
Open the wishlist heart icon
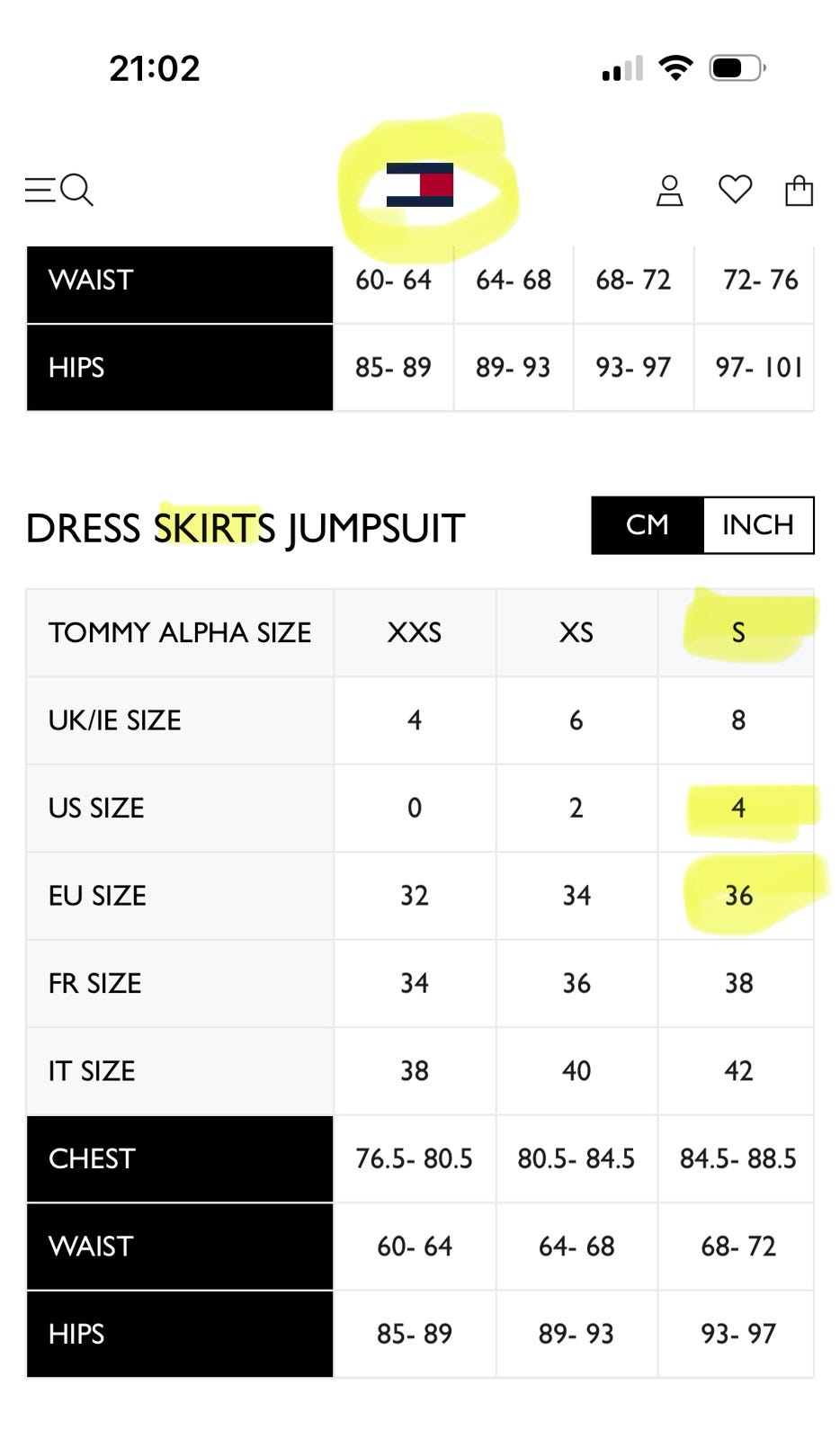point(735,190)
